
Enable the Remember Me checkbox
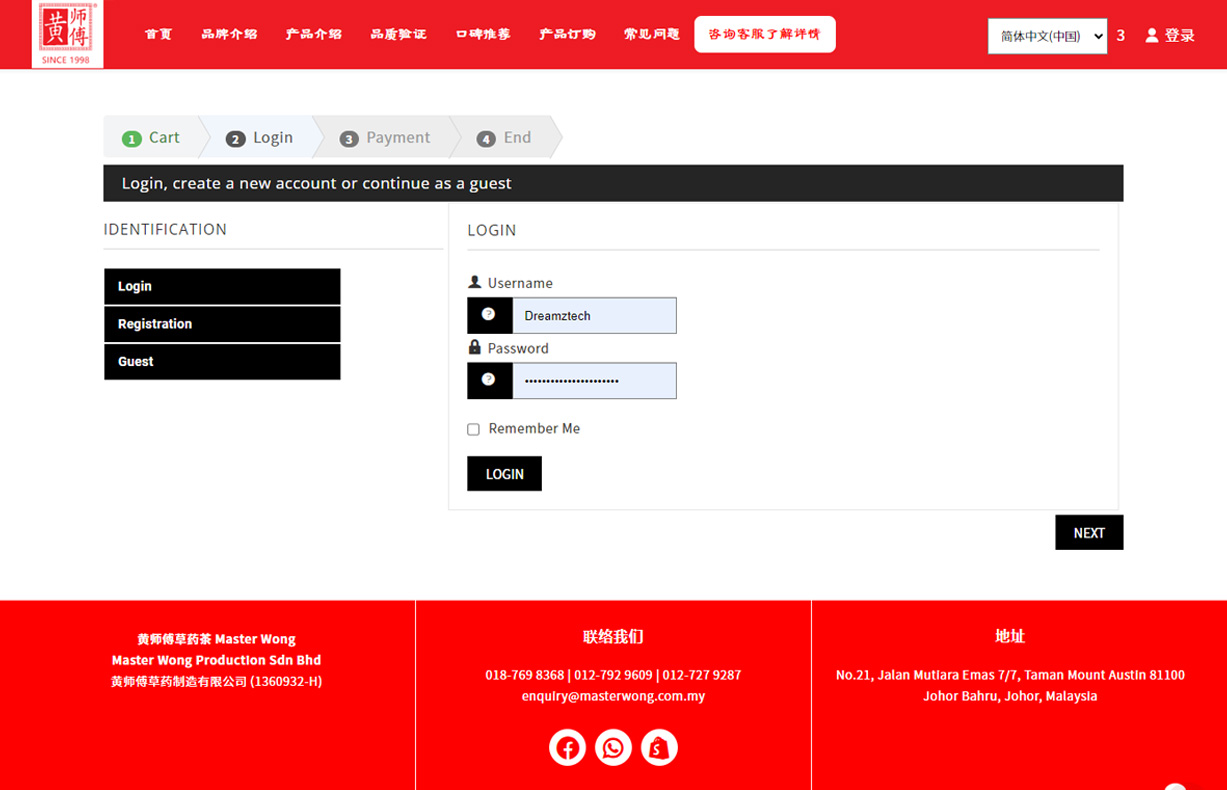(474, 429)
